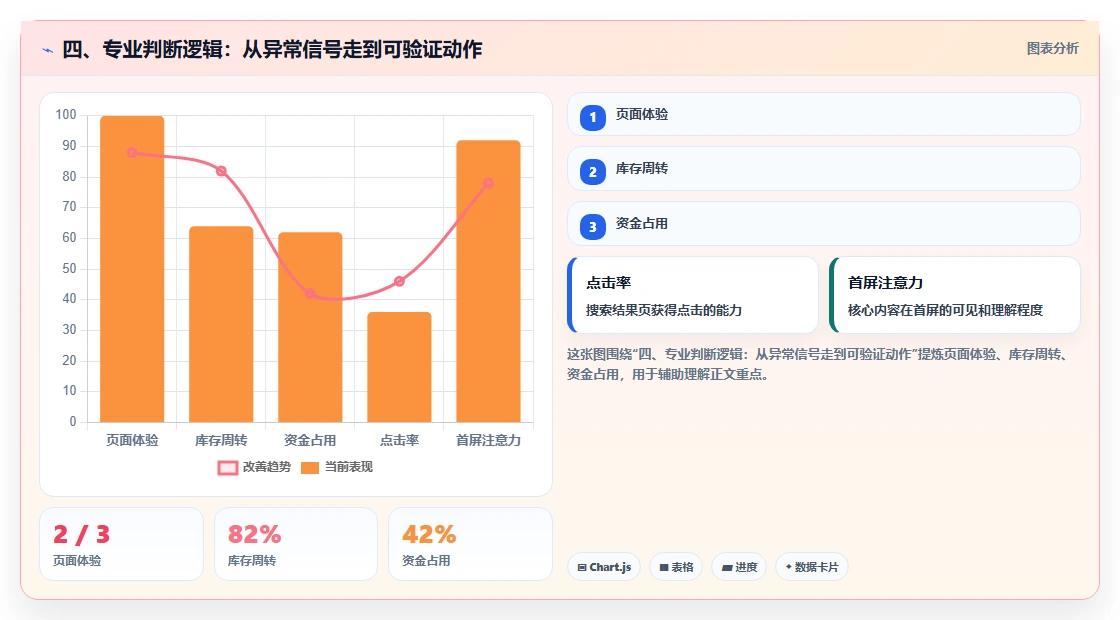Click the 表格 tag
The width and height of the screenshot is (1120, 620).
[676, 567]
